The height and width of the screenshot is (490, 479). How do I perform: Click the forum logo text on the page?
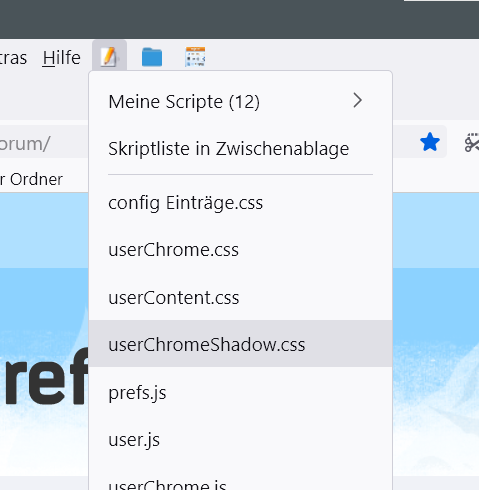[x=44, y=376]
